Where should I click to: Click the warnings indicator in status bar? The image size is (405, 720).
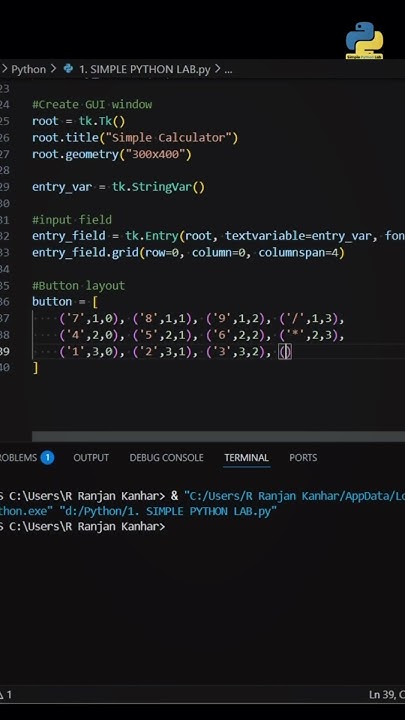(x=6, y=695)
